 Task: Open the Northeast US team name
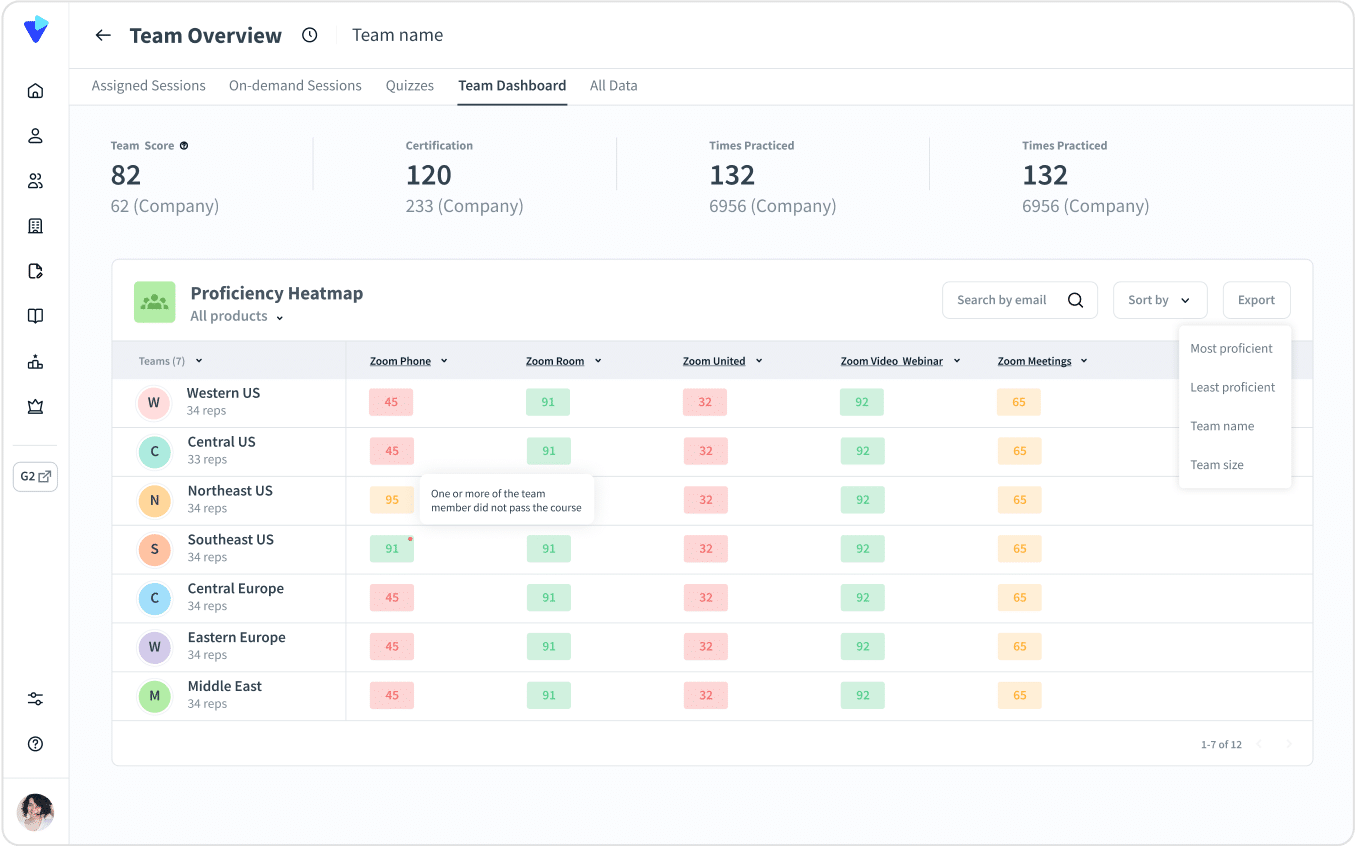pyautogui.click(x=230, y=491)
